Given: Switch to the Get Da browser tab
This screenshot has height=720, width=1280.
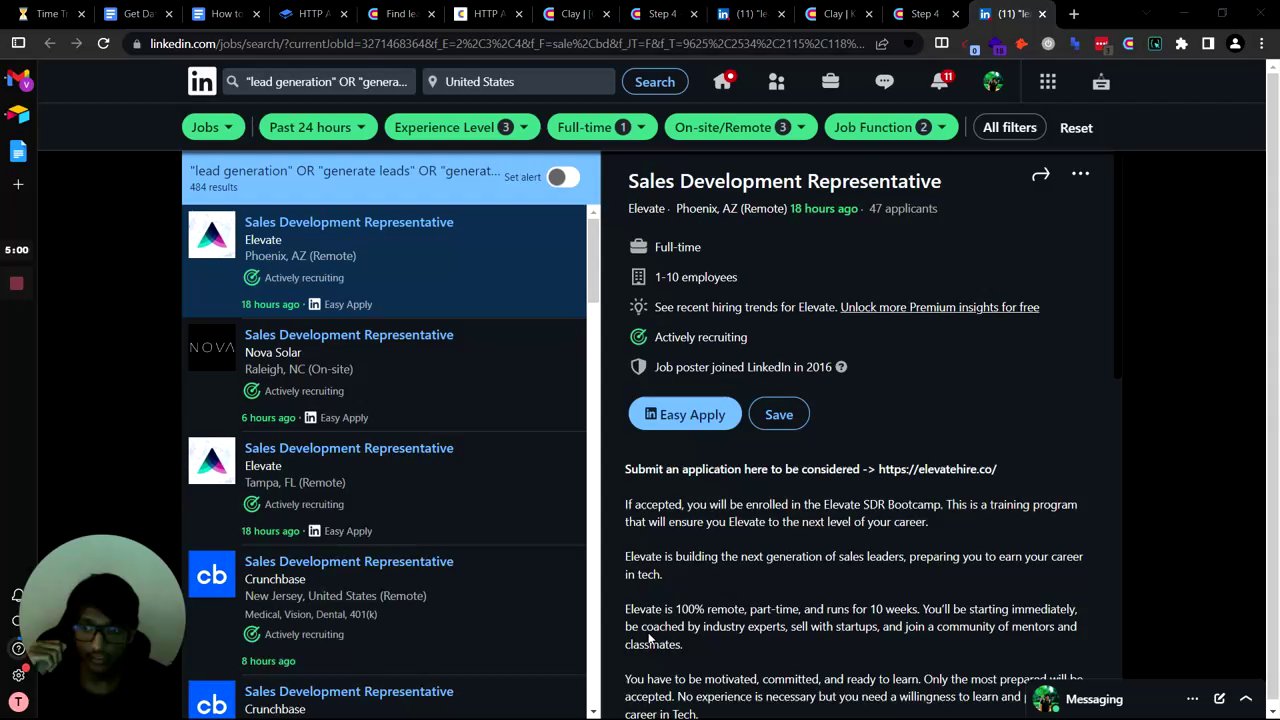Looking at the screenshot, I should click(138, 14).
